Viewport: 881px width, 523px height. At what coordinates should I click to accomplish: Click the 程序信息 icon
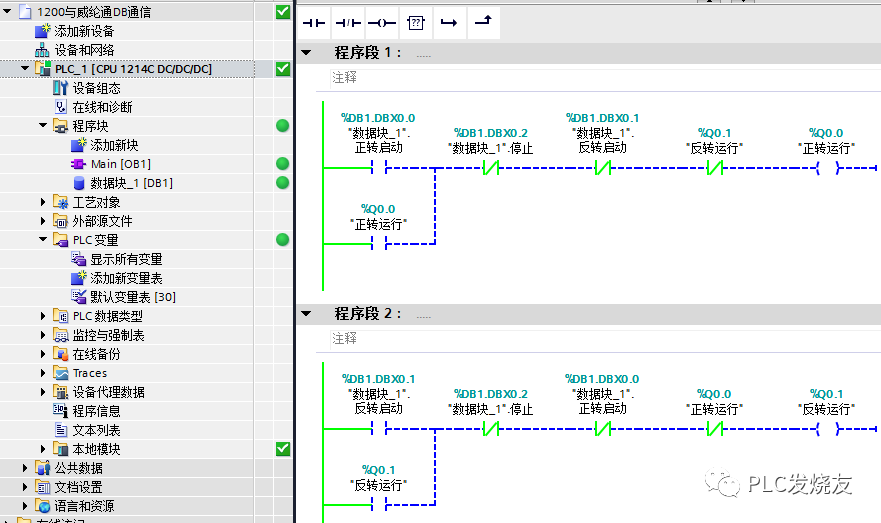pos(60,411)
